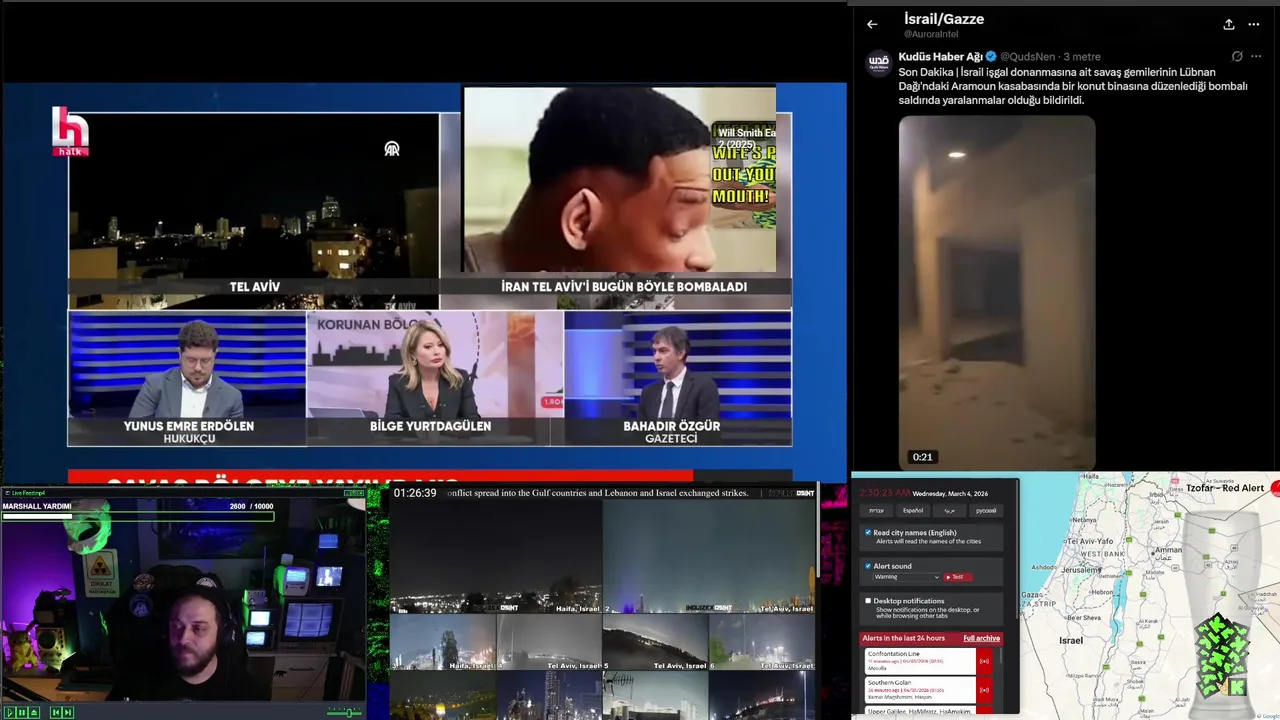Click the Kick logo on beer glass
The height and width of the screenshot is (720, 1280).
click(1238, 686)
